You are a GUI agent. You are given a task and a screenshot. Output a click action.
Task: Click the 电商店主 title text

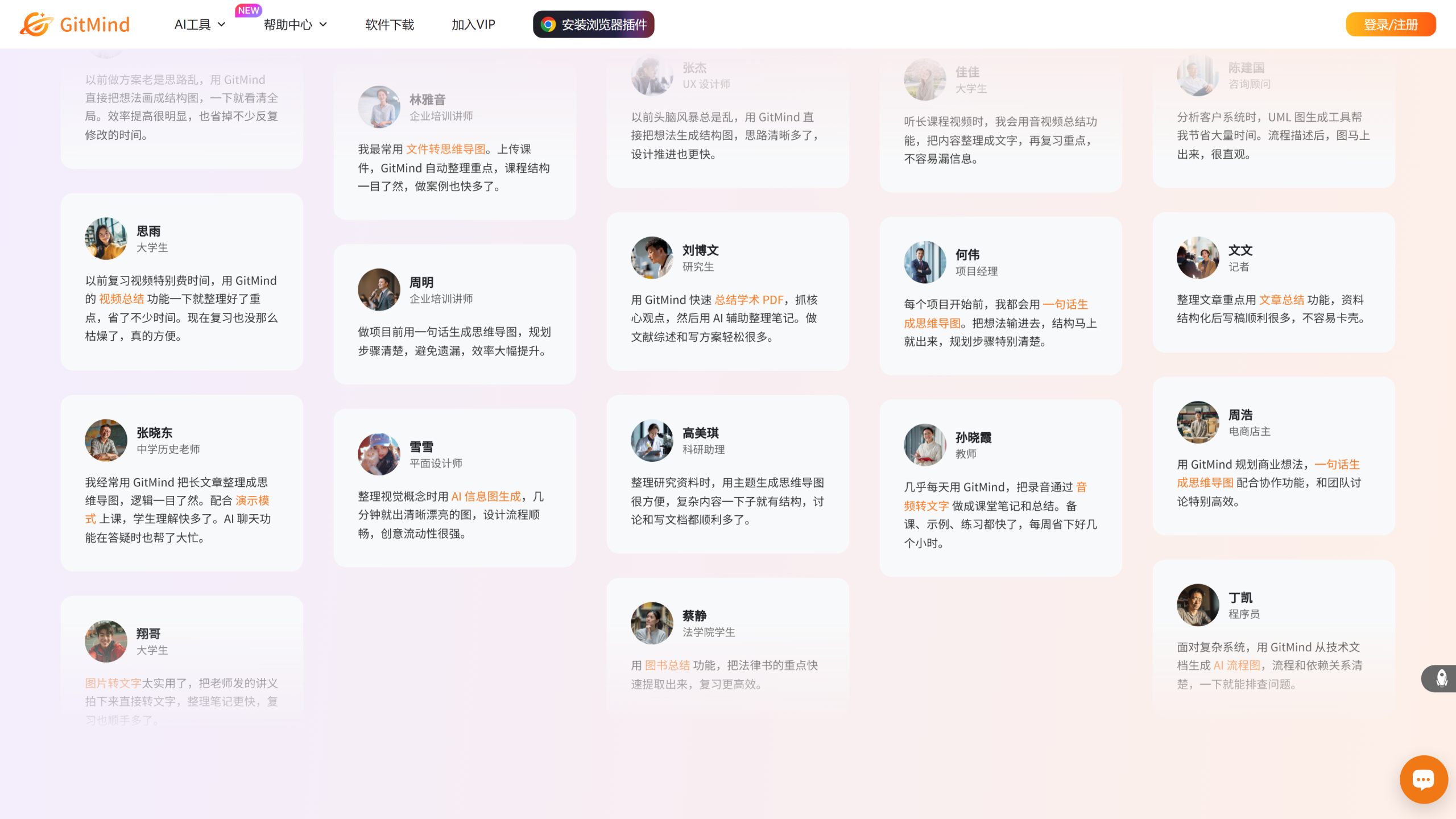click(1250, 431)
